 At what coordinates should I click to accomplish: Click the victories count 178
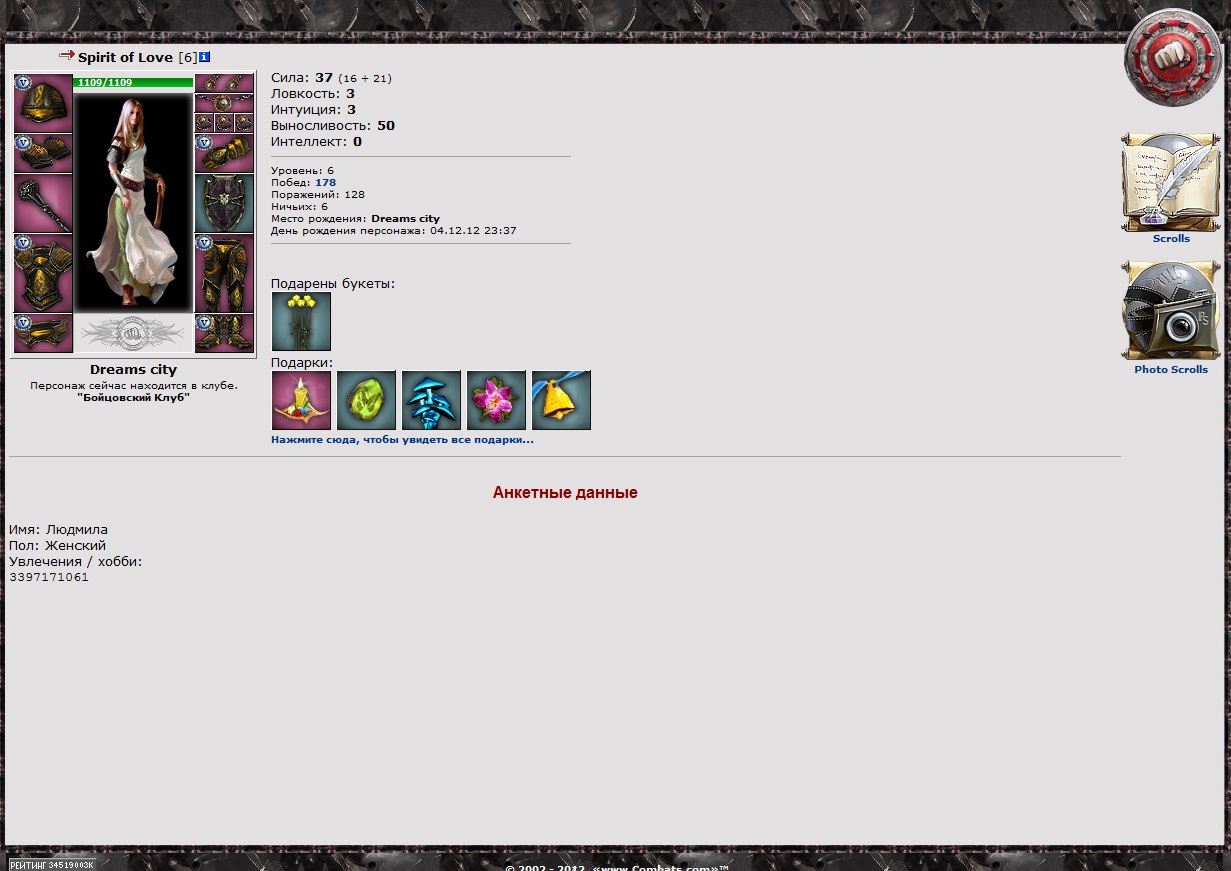[x=325, y=183]
